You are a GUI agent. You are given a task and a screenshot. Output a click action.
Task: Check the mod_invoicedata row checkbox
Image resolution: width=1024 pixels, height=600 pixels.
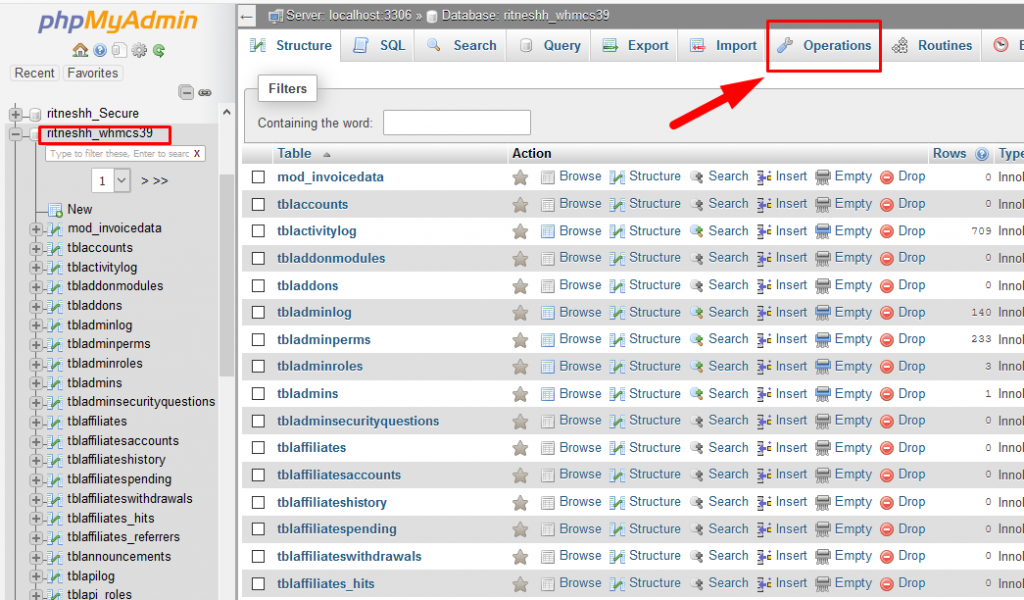click(x=259, y=177)
